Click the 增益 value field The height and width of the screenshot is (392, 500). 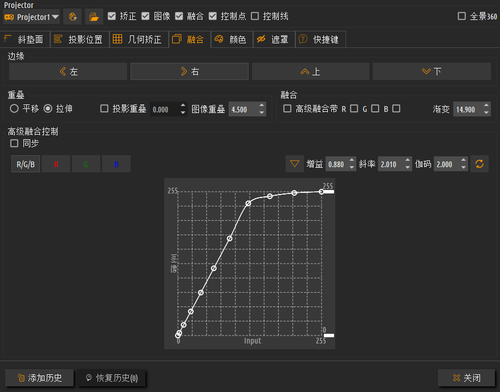[x=337, y=164]
